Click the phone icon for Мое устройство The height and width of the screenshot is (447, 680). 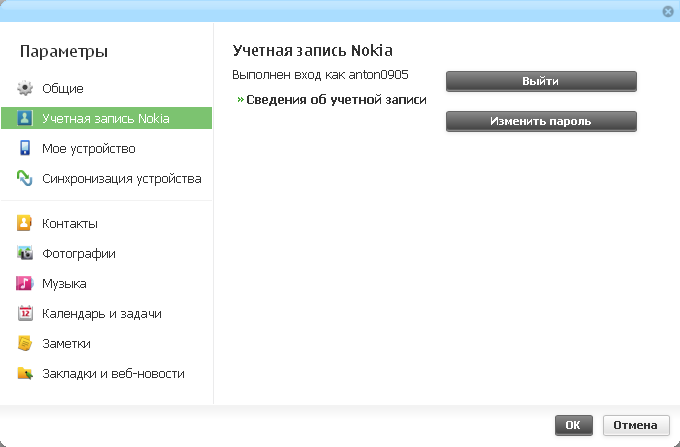pyautogui.click(x=25, y=149)
